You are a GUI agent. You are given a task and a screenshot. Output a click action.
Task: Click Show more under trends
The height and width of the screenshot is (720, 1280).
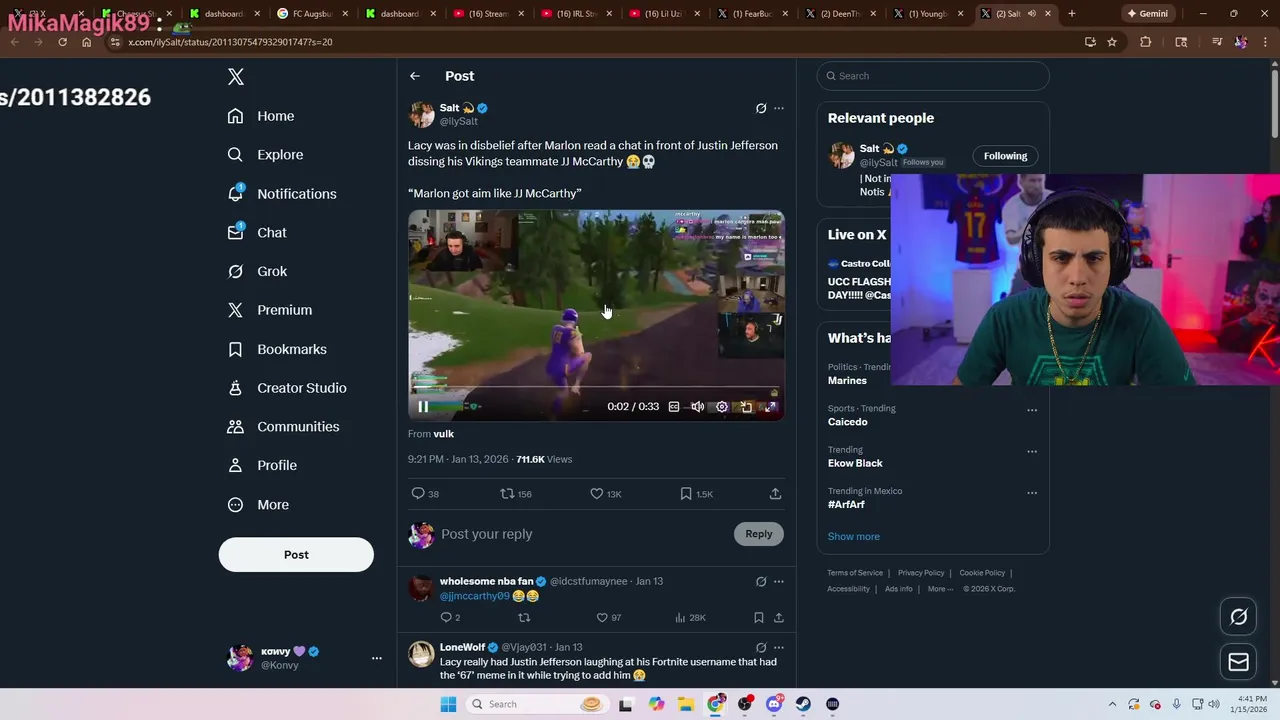[x=853, y=537]
